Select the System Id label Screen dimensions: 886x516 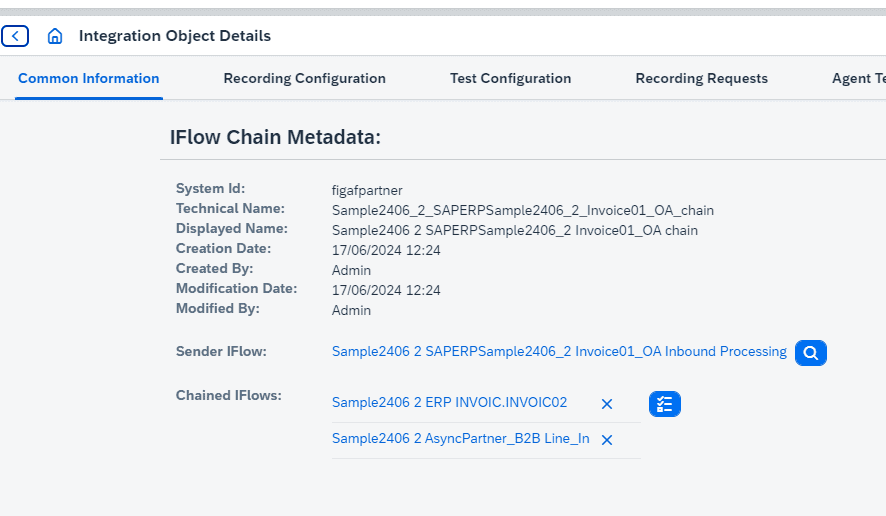210,188
